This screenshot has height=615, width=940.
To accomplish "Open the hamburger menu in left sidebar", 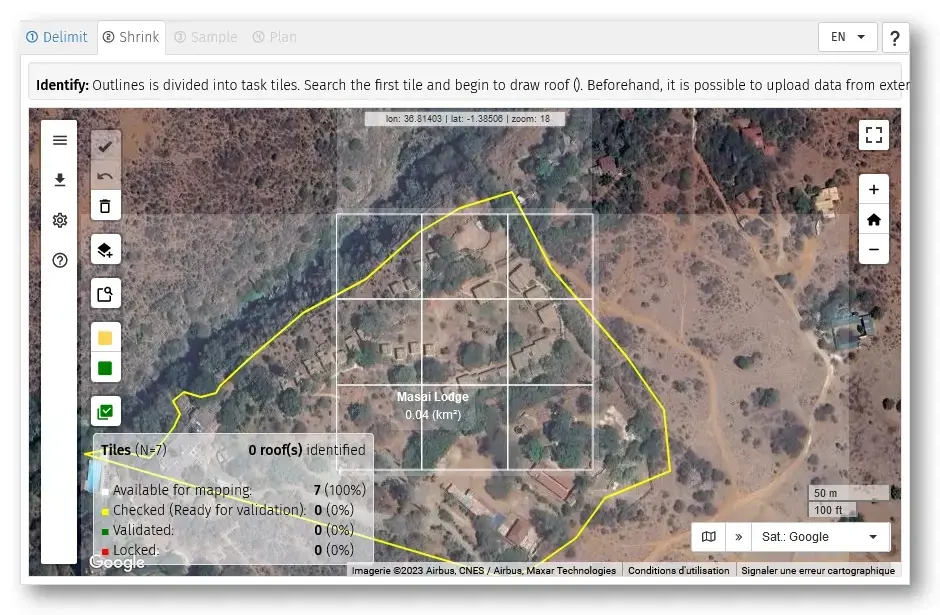I will [60, 140].
